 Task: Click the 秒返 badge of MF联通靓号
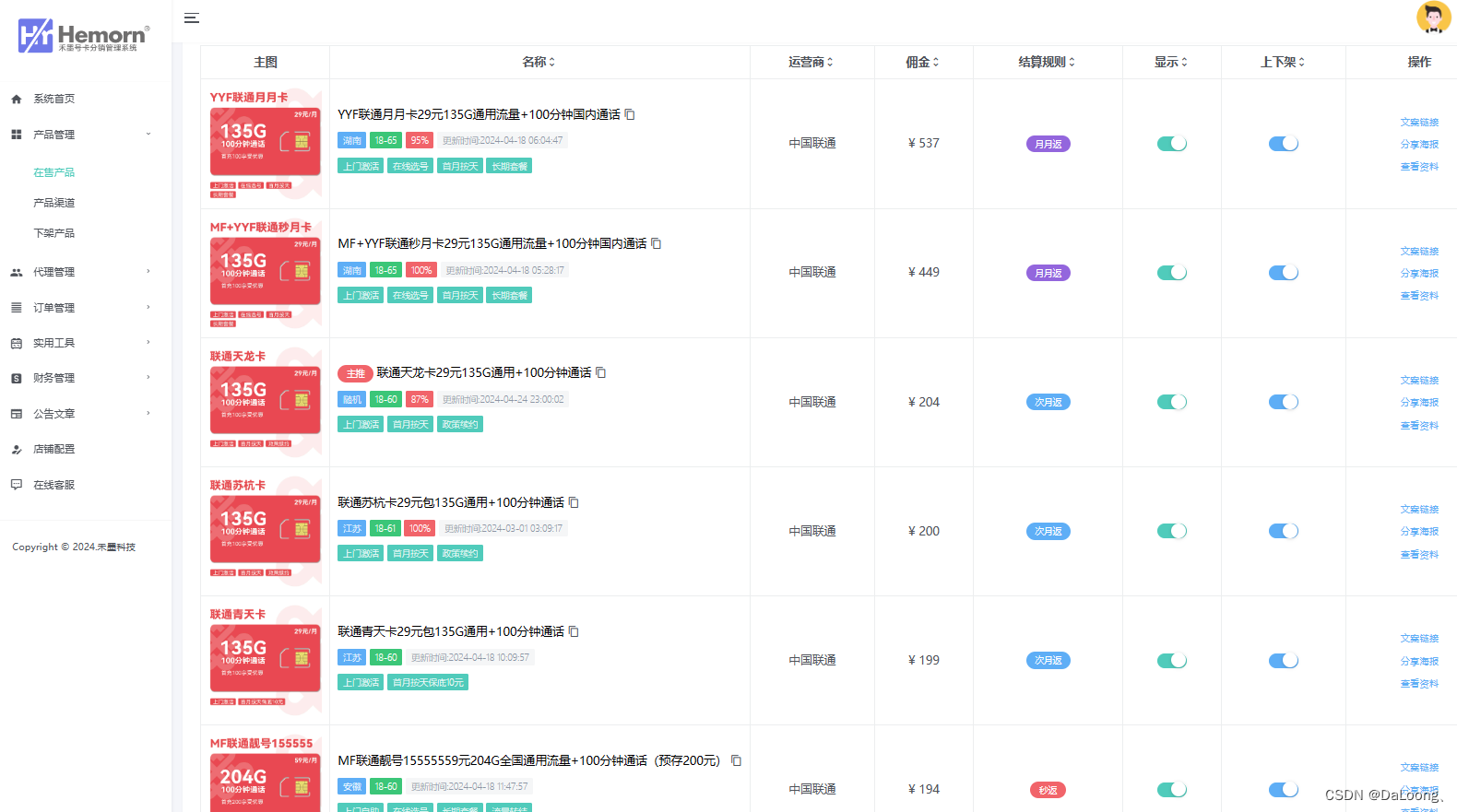pyautogui.click(x=1048, y=790)
